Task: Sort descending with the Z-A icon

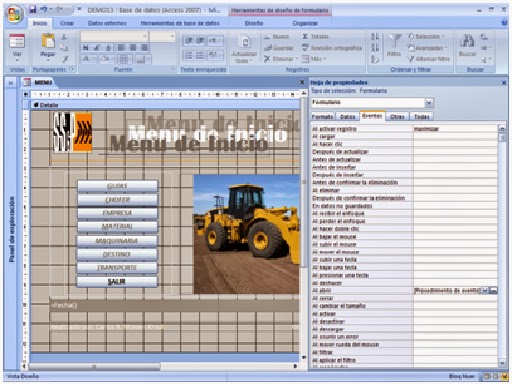Action: 375,48
